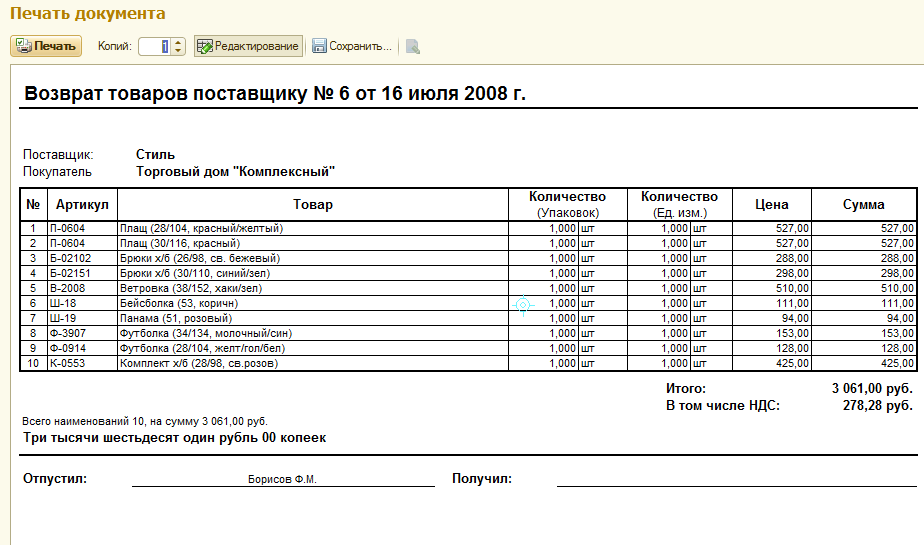
Task: Click the Копий number input field
Action: tap(155, 46)
